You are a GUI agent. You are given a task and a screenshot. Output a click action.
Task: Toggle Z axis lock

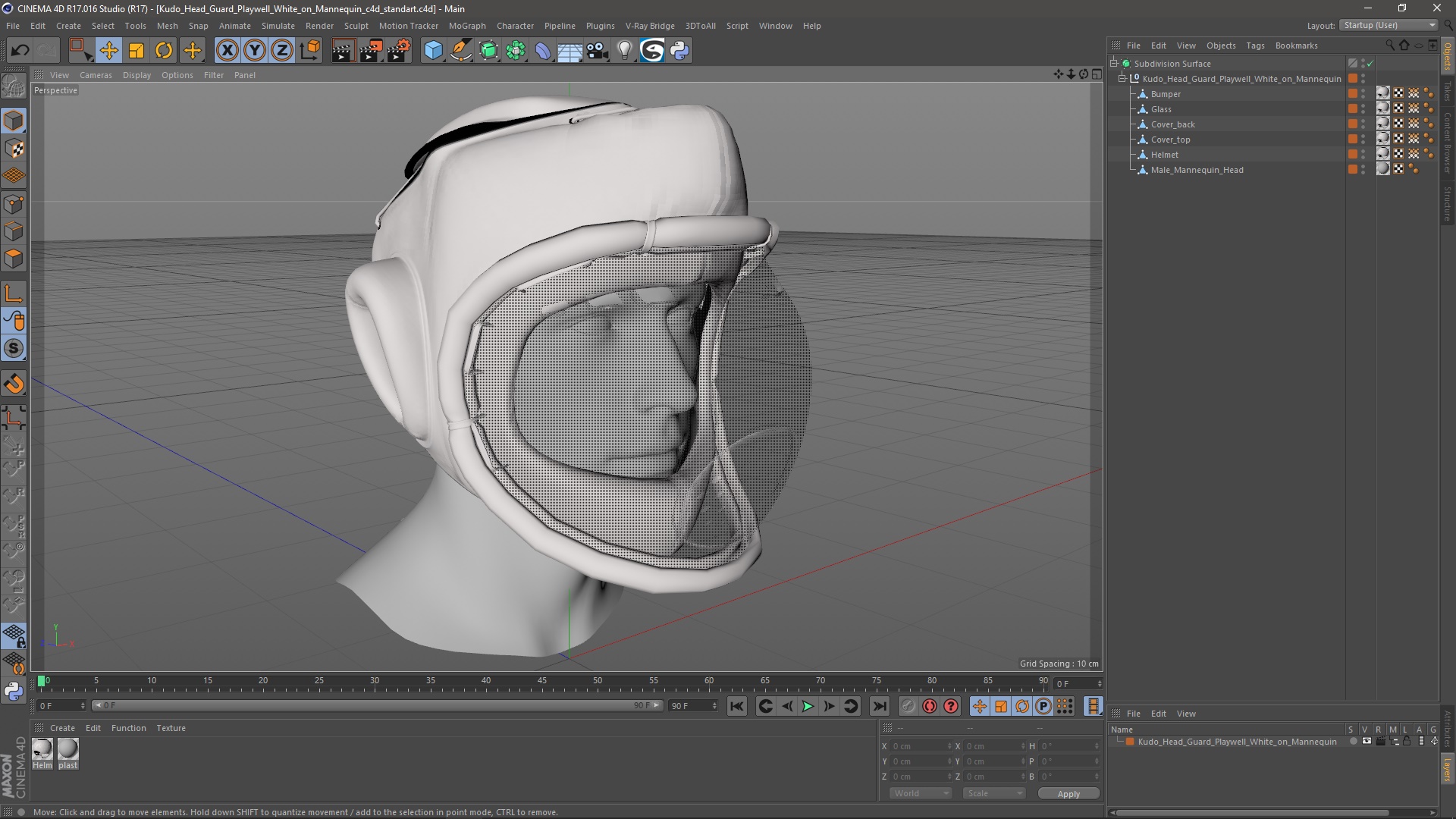pyautogui.click(x=282, y=51)
